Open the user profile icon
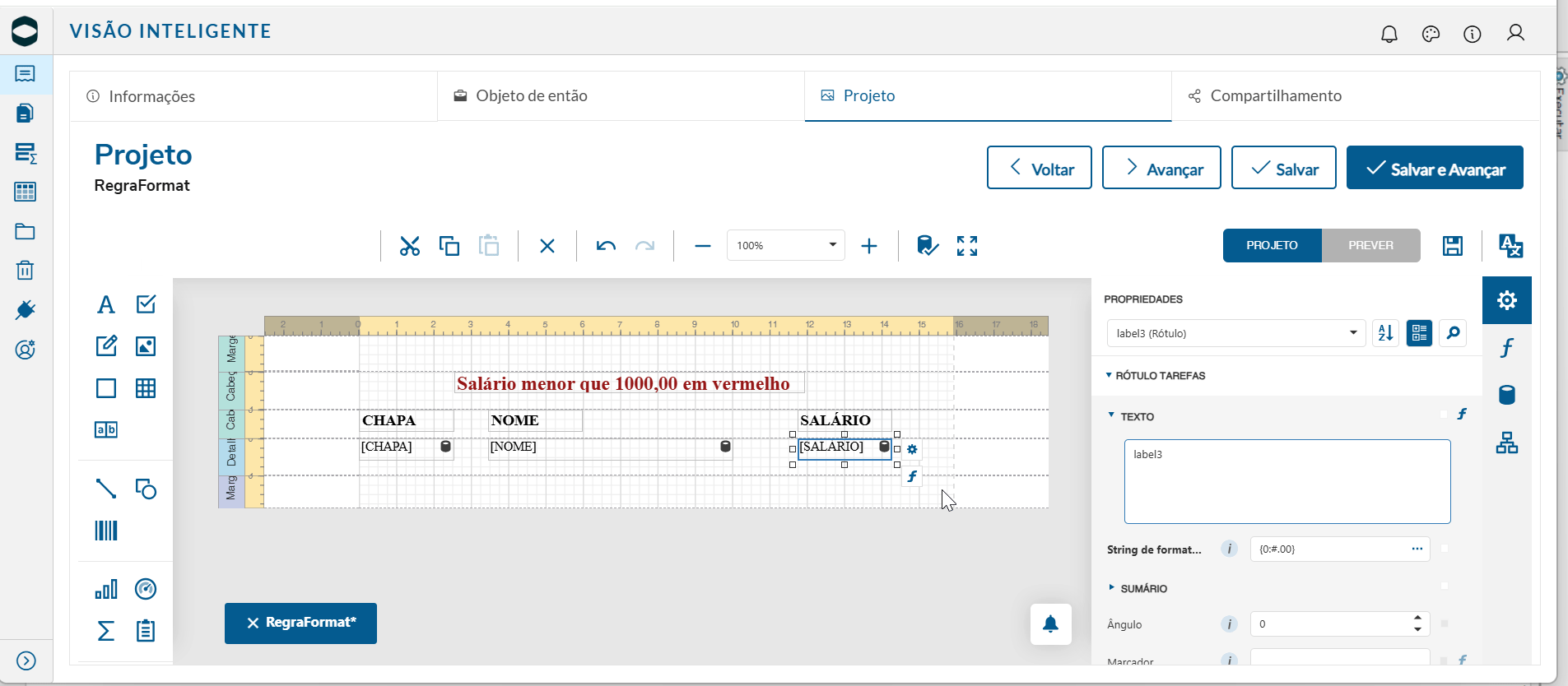This screenshot has height=686, width=1568. tap(1515, 33)
